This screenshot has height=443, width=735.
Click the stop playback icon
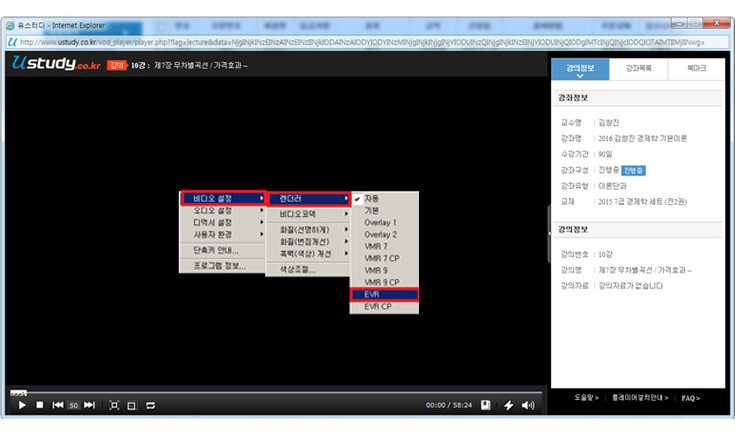point(39,405)
